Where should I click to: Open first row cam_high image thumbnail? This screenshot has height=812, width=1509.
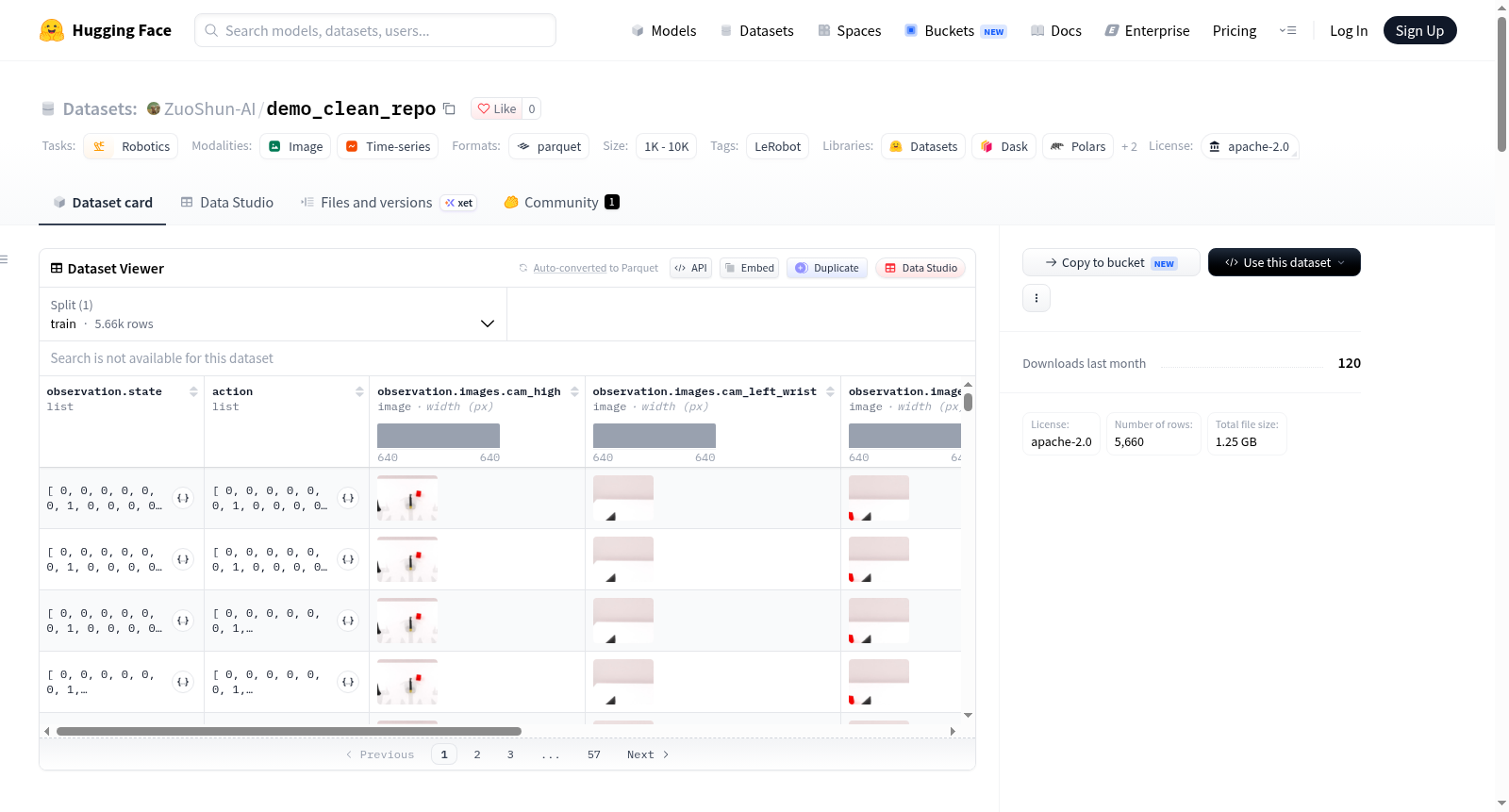407,498
